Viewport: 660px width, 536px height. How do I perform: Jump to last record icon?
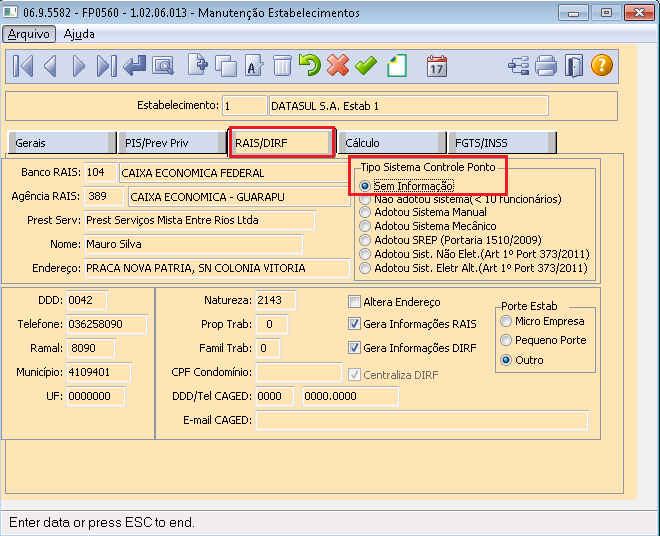tap(106, 66)
